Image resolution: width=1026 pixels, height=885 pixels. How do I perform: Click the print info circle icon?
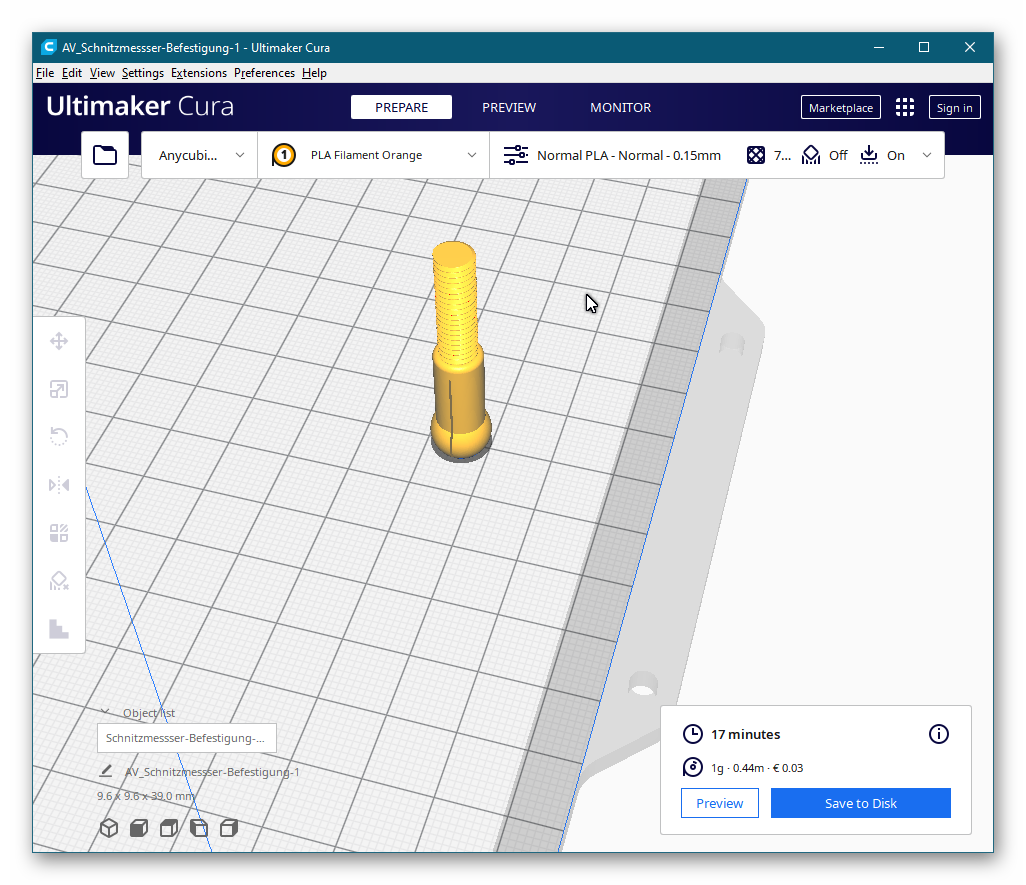[x=938, y=734]
